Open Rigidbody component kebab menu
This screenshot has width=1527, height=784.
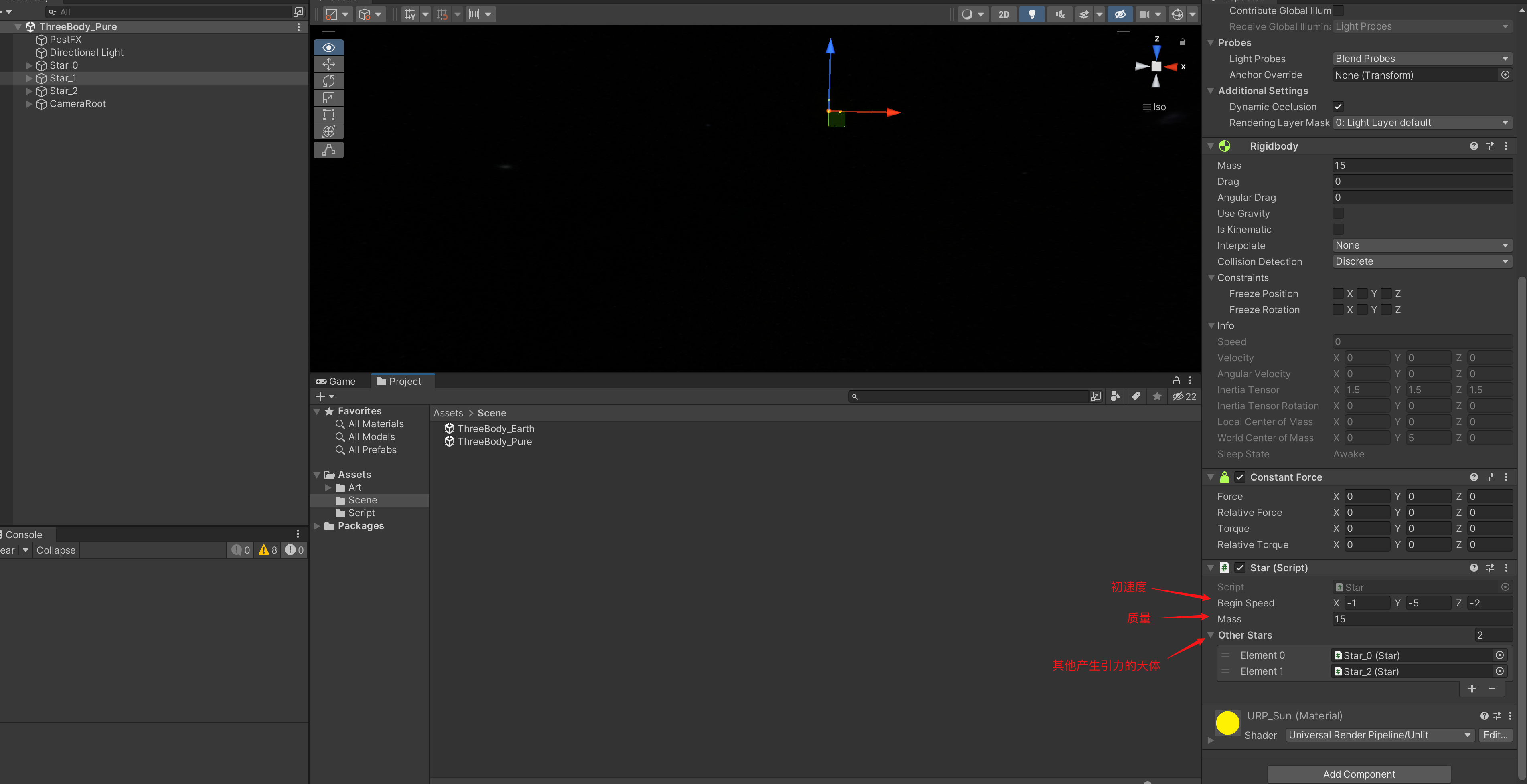click(x=1506, y=146)
